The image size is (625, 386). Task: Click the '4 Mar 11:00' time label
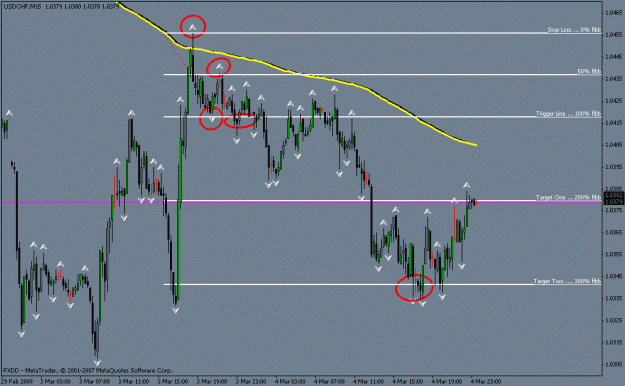[x=368, y=382]
